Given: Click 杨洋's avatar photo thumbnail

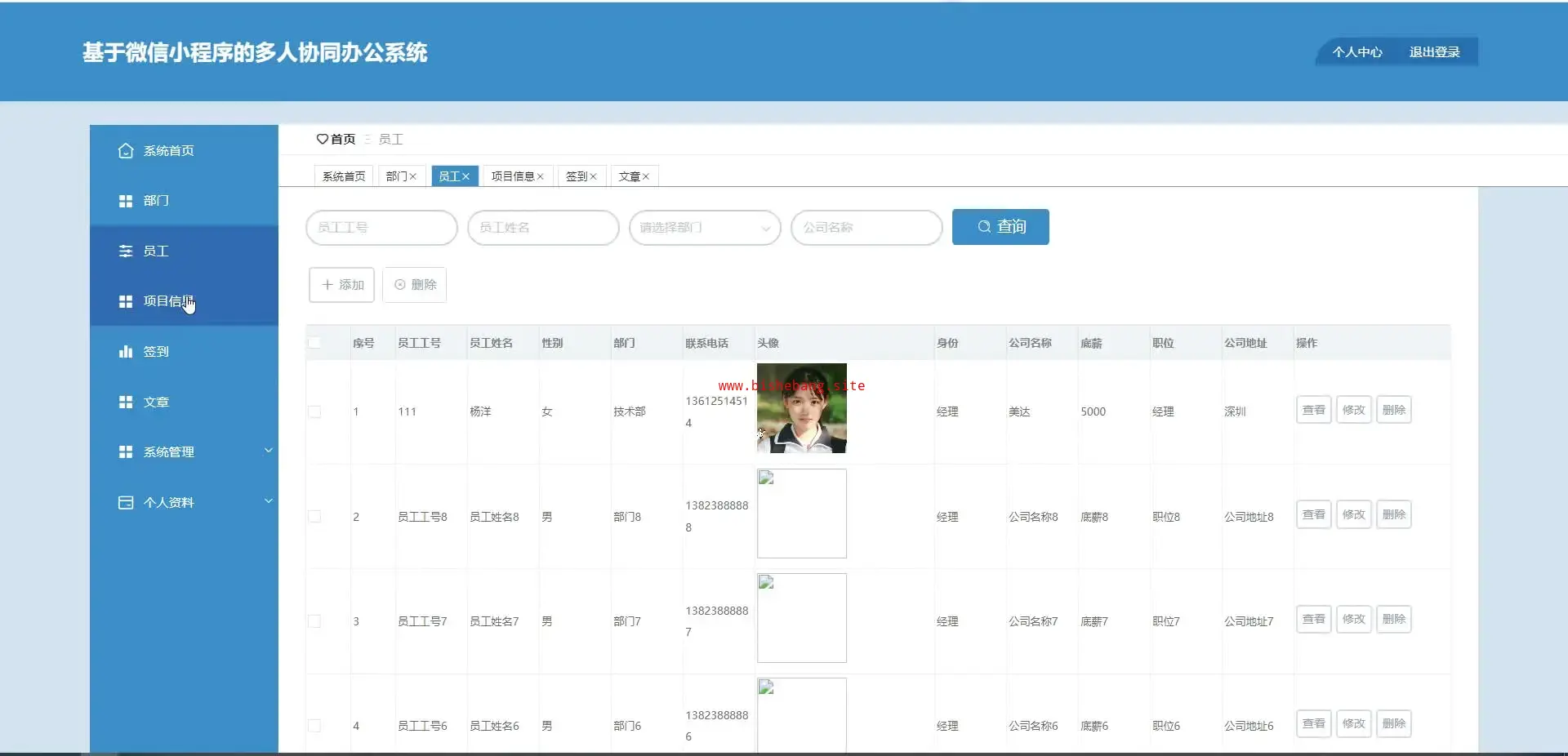Looking at the screenshot, I should tap(802, 408).
